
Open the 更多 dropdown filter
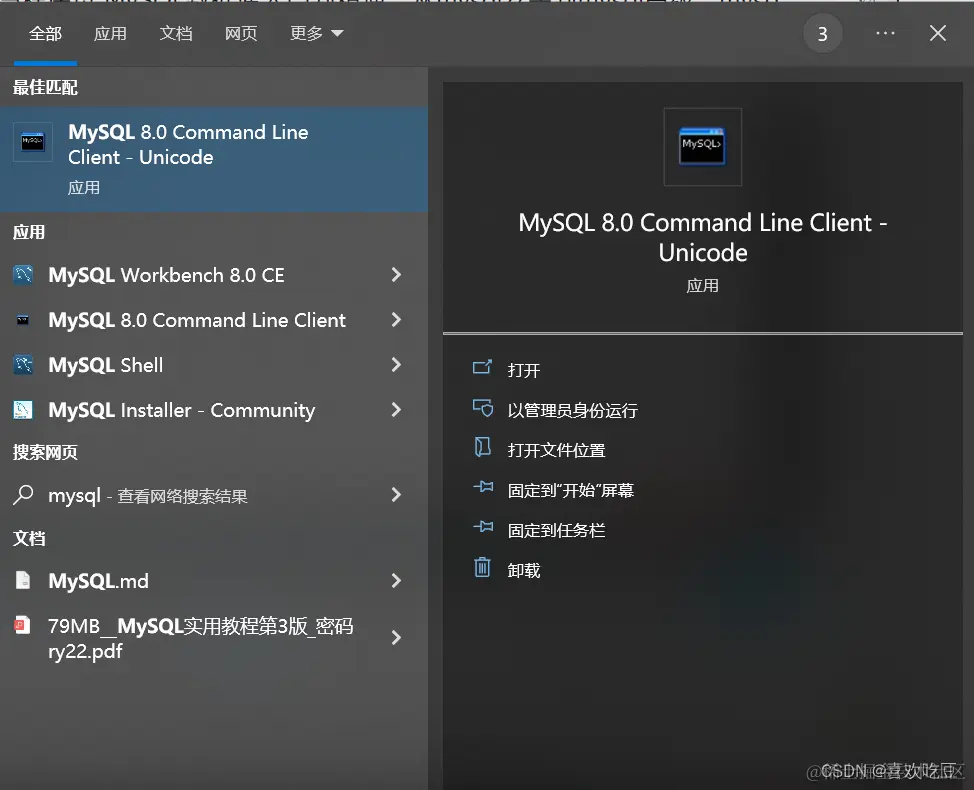pos(317,34)
